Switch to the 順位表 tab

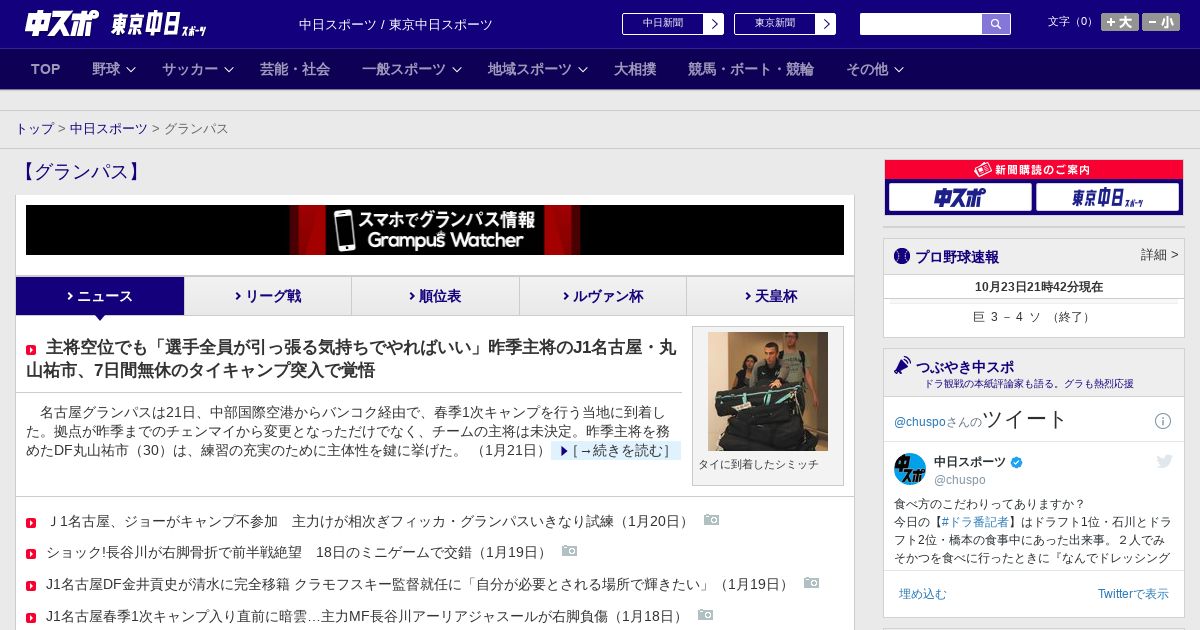pos(435,296)
